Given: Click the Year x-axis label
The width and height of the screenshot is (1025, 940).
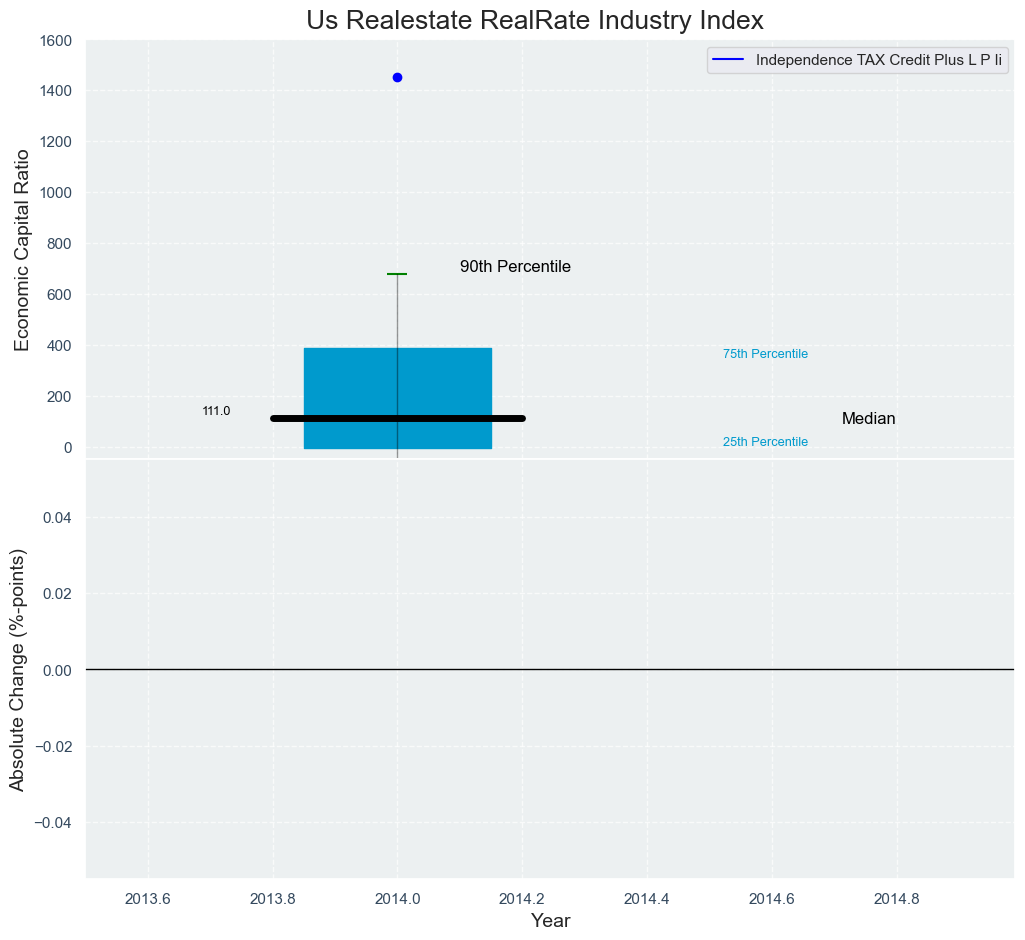Looking at the screenshot, I should tap(550, 921).
